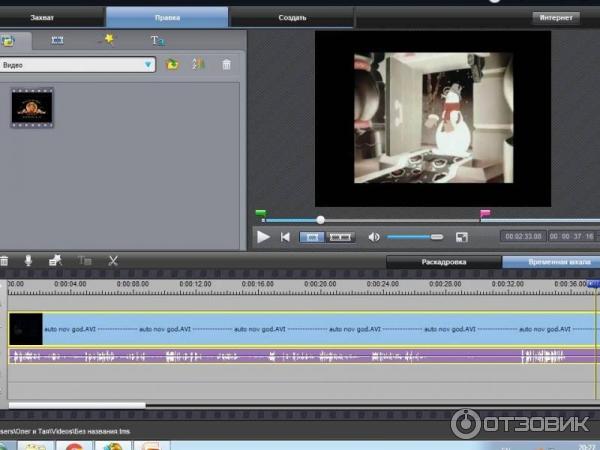The image size is (600, 450).
Task: Switch preview to single clip mode
Action: click(311, 237)
